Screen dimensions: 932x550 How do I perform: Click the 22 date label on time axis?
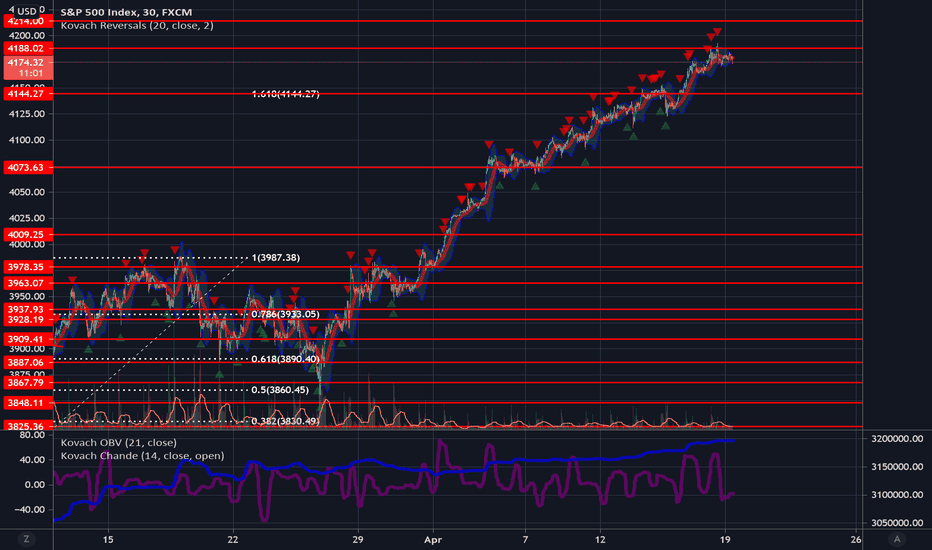coord(232,540)
